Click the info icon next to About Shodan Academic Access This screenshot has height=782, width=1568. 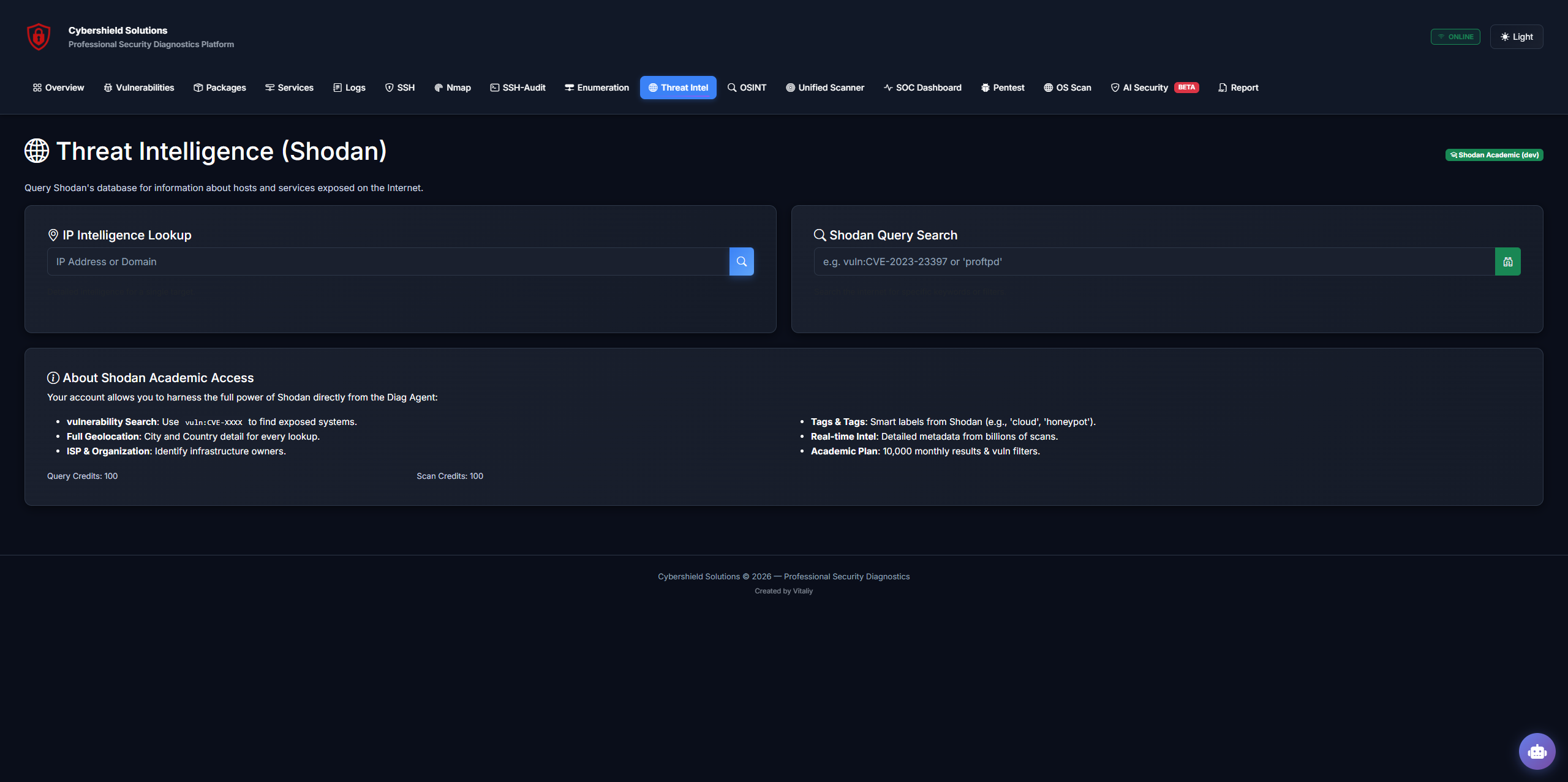(54, 378)
